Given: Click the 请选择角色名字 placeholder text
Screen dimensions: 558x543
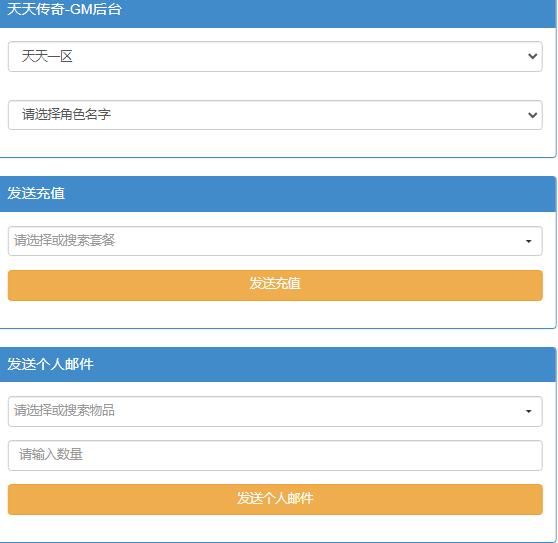Looking at the screenshot, I should click(x=66, y=115).
